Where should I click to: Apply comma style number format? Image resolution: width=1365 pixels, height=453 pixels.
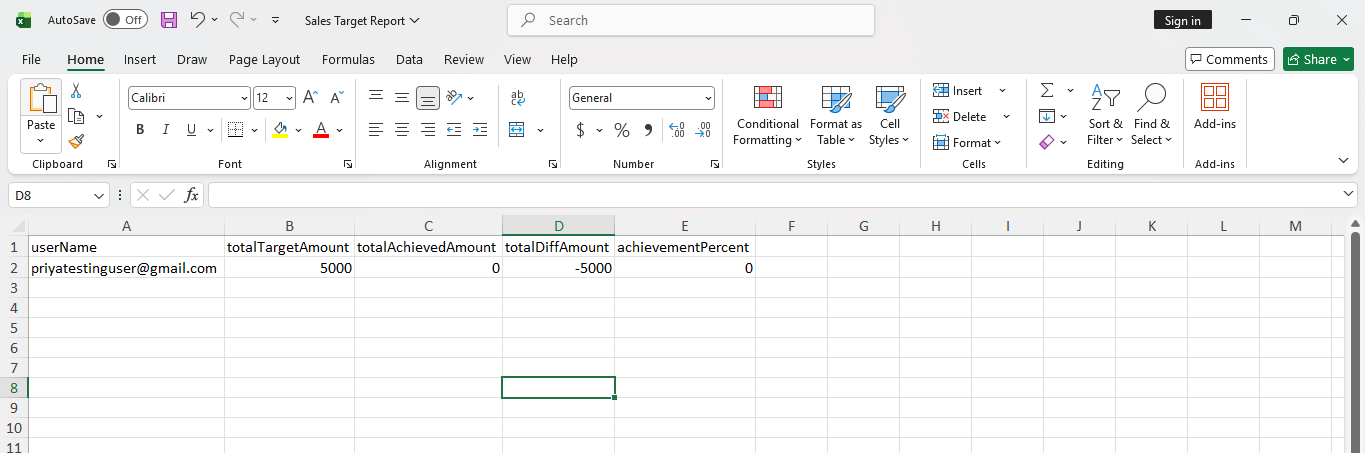pyautogui.click(x=648, y=130)
